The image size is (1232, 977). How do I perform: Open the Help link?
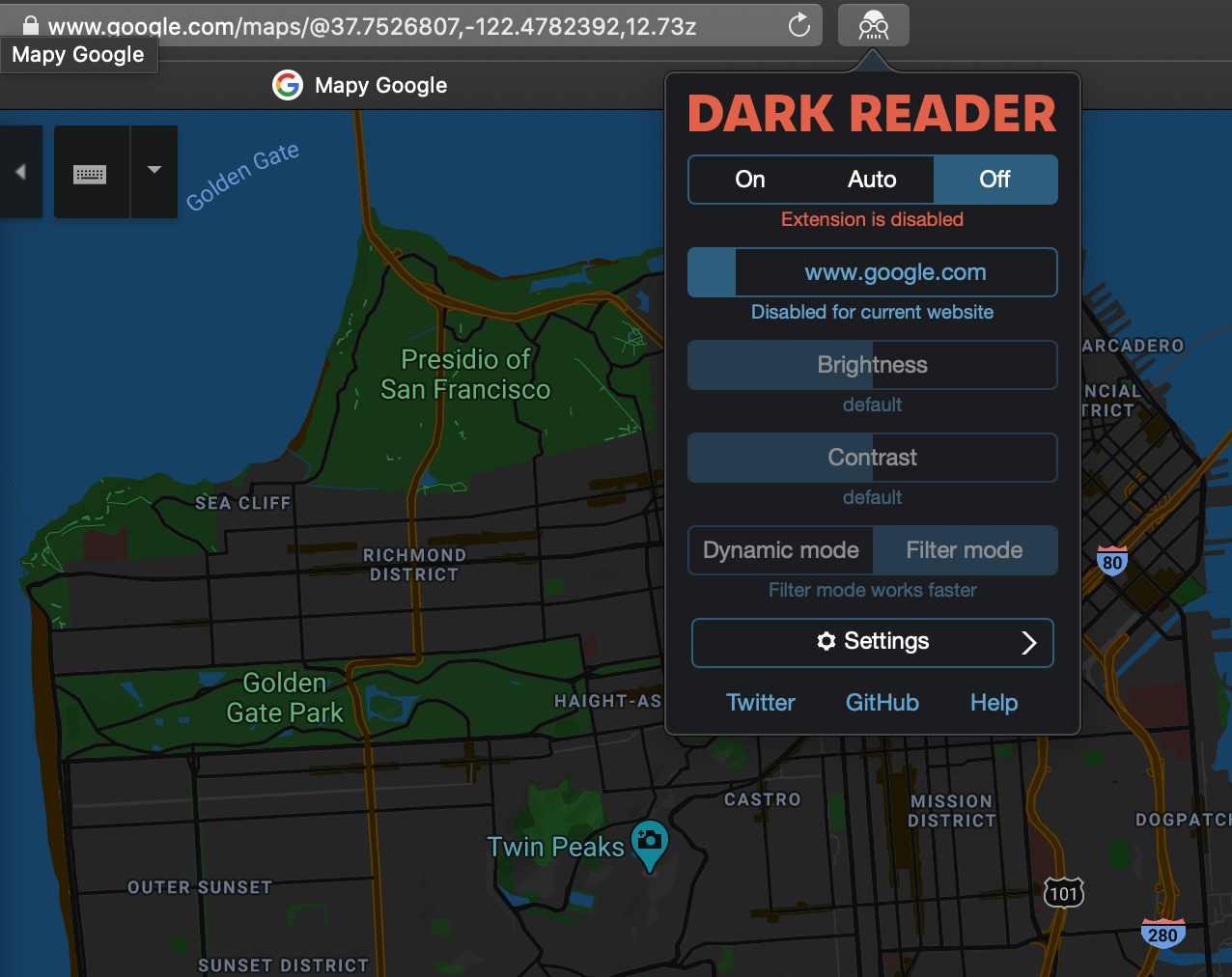994,703
